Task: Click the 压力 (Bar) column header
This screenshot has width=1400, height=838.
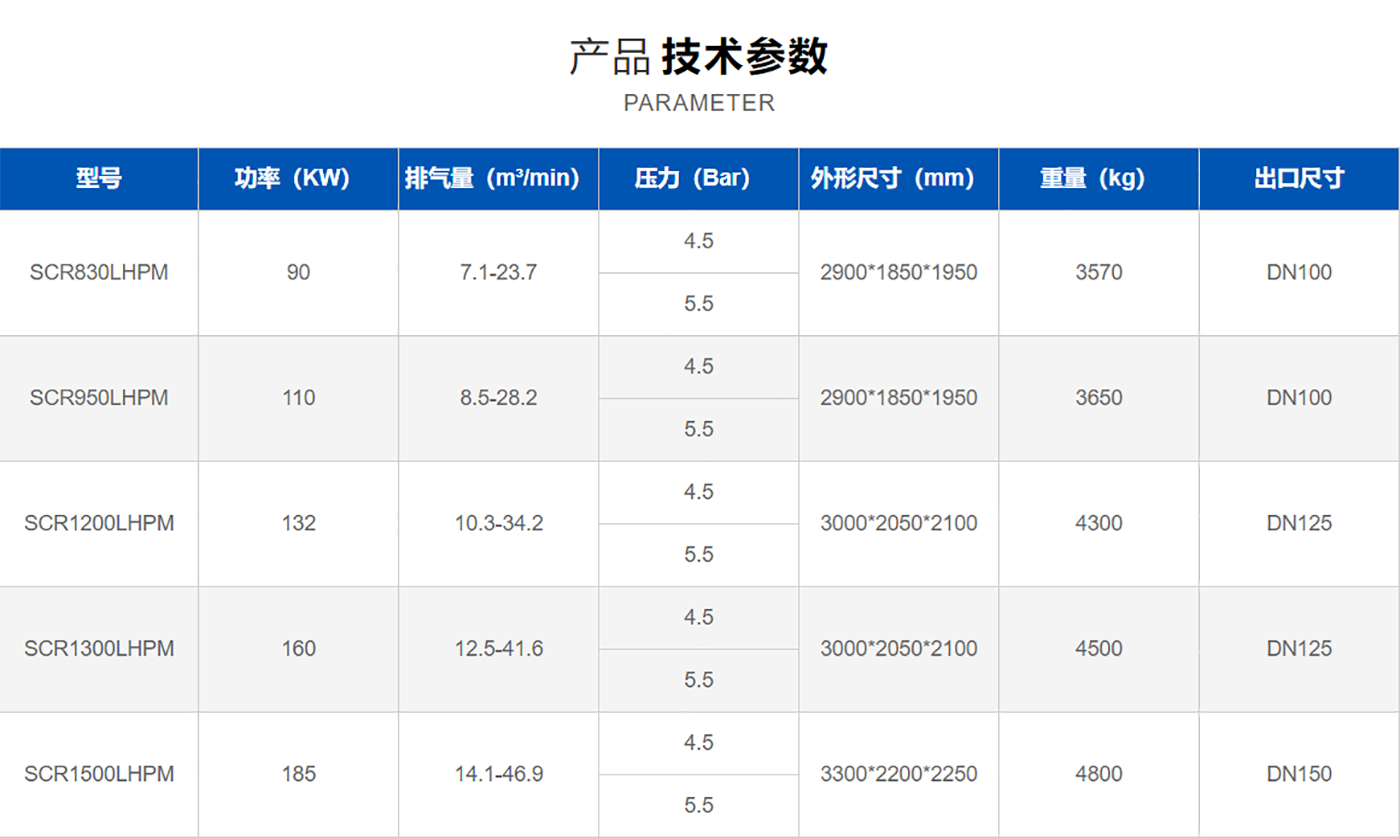Action: click(x=698, y=179)
